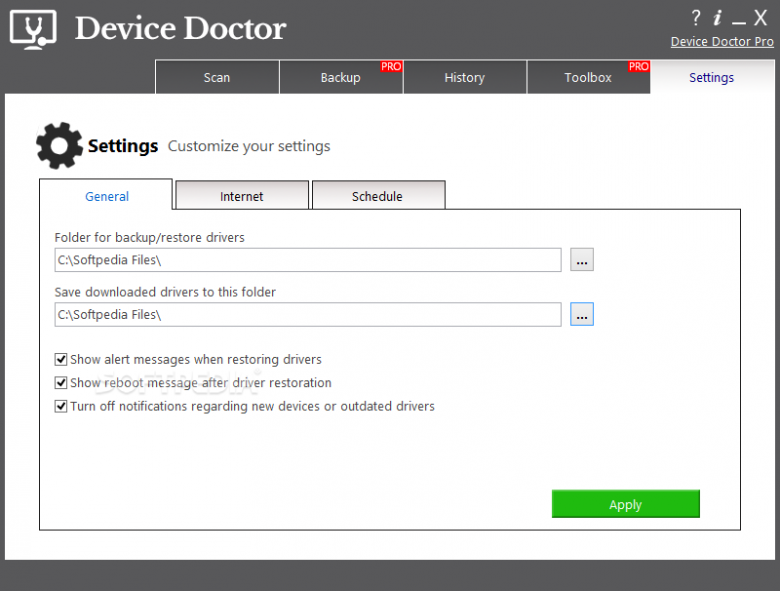Image resolution: width=780 pixels, height=591 pixels.
Task: Switch to the Scan tab
Action: click(x=217, y=77)
